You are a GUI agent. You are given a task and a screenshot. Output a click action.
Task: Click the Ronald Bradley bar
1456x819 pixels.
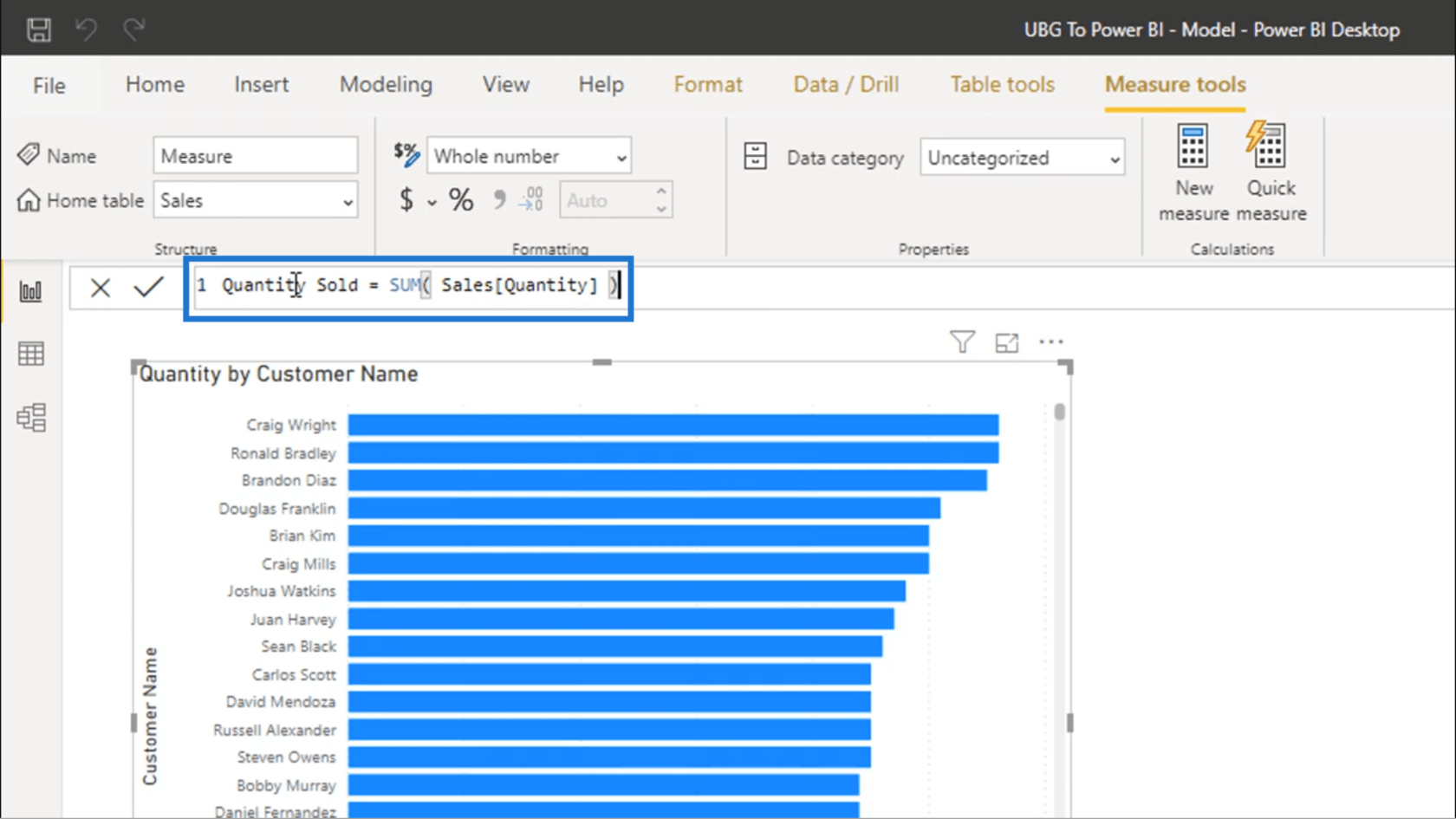[x=673, y=452]
